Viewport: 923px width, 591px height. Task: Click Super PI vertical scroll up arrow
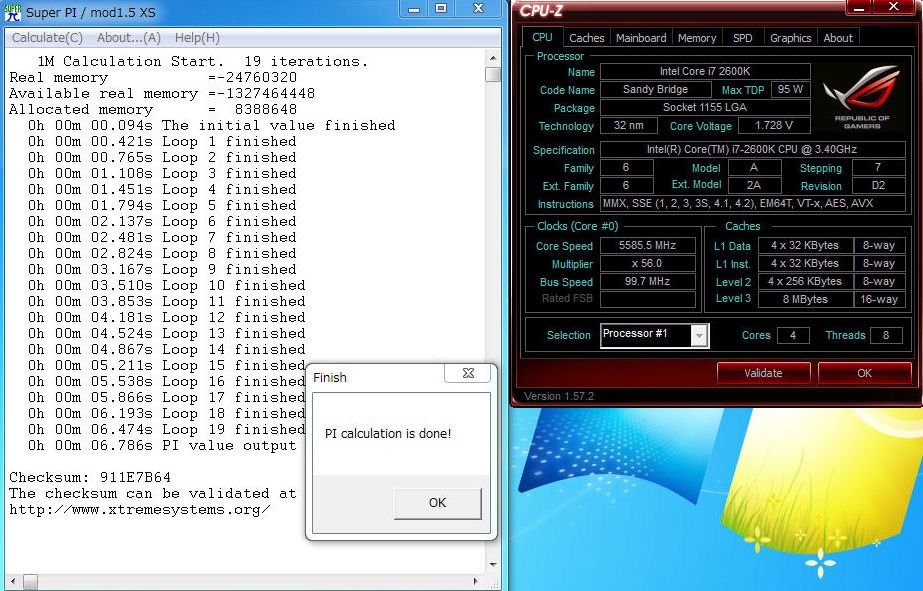coord(493,58)
